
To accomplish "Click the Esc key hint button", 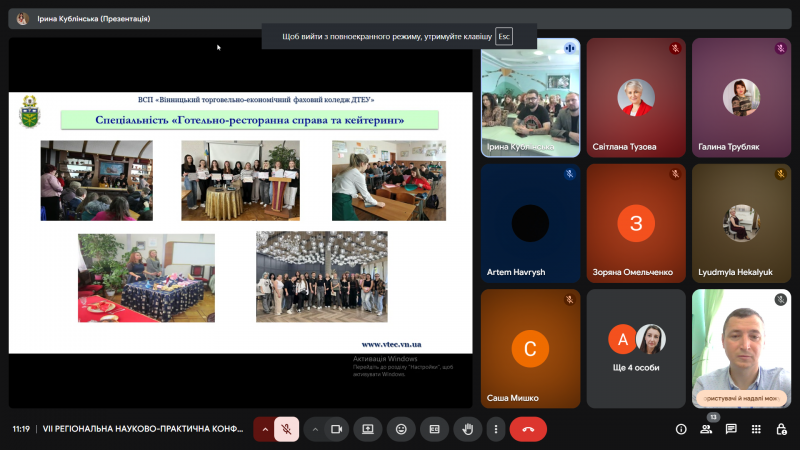I will (504, 36).
